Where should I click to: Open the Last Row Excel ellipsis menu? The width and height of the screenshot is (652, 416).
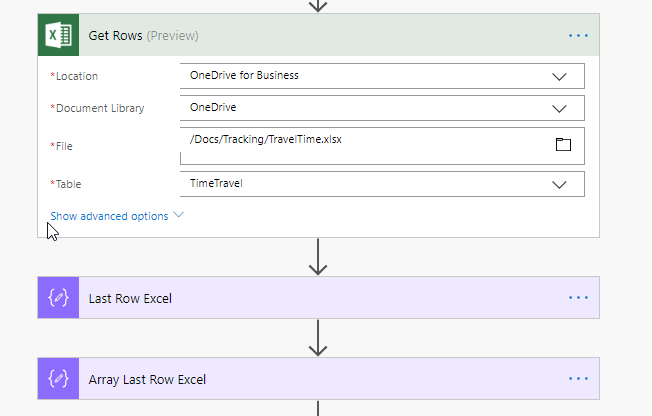(578, 298)
